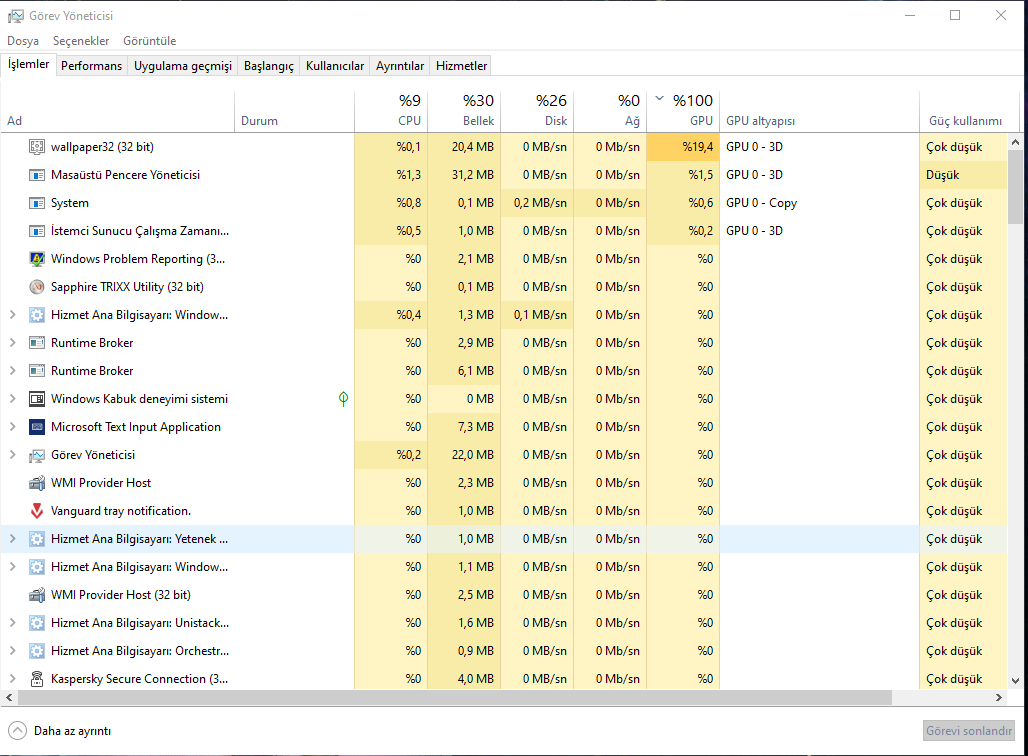The width and height of the screenshot is (1028, 756).
Task: Click the vertical scrollbar up arrow
Action: click(1016, 142)
